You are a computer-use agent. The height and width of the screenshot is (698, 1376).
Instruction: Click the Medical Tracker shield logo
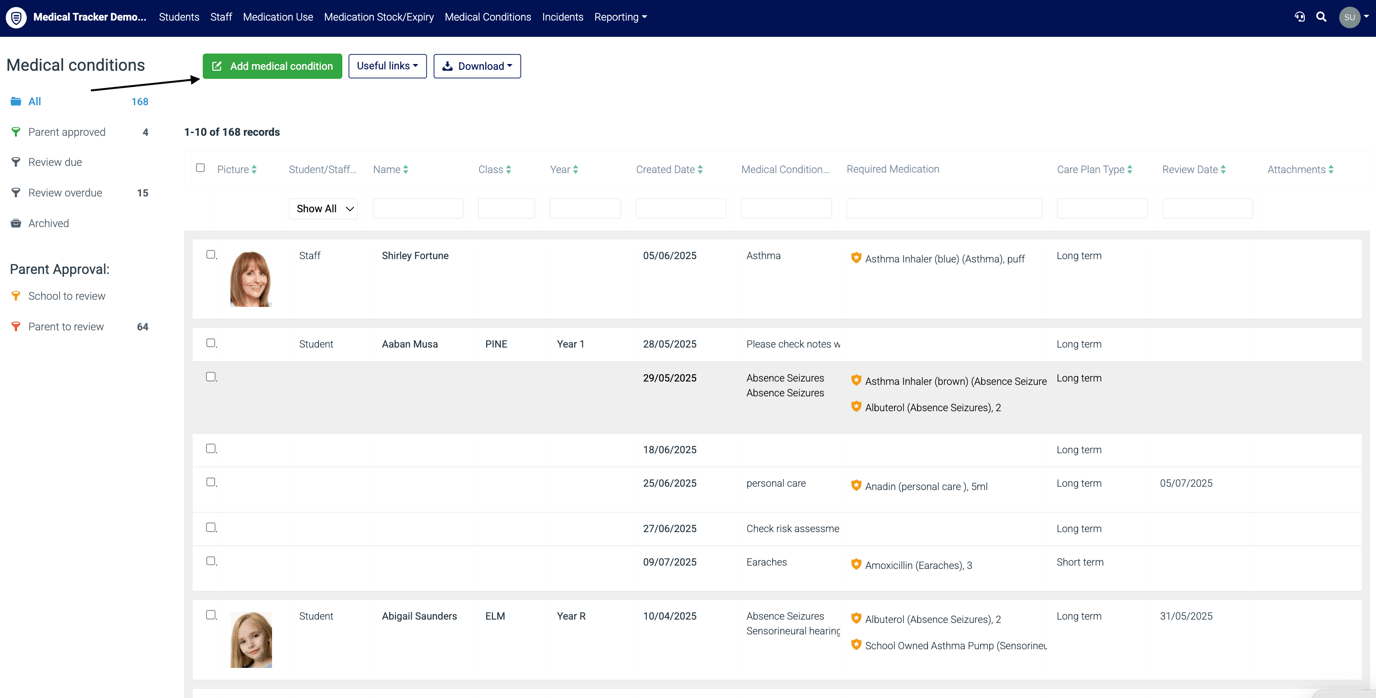[16, 17]
